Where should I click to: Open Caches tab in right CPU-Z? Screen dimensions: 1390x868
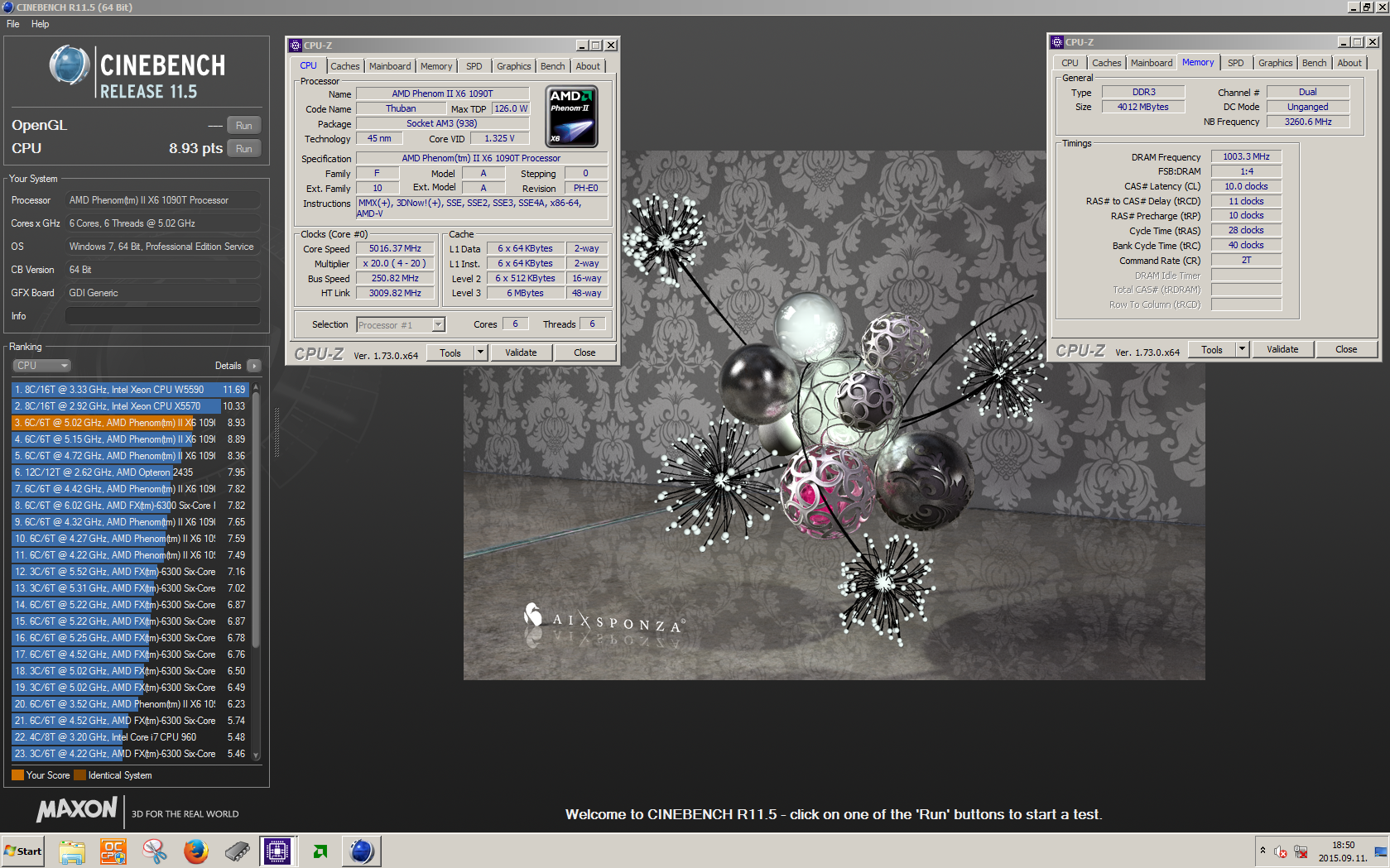[1106, 63]
